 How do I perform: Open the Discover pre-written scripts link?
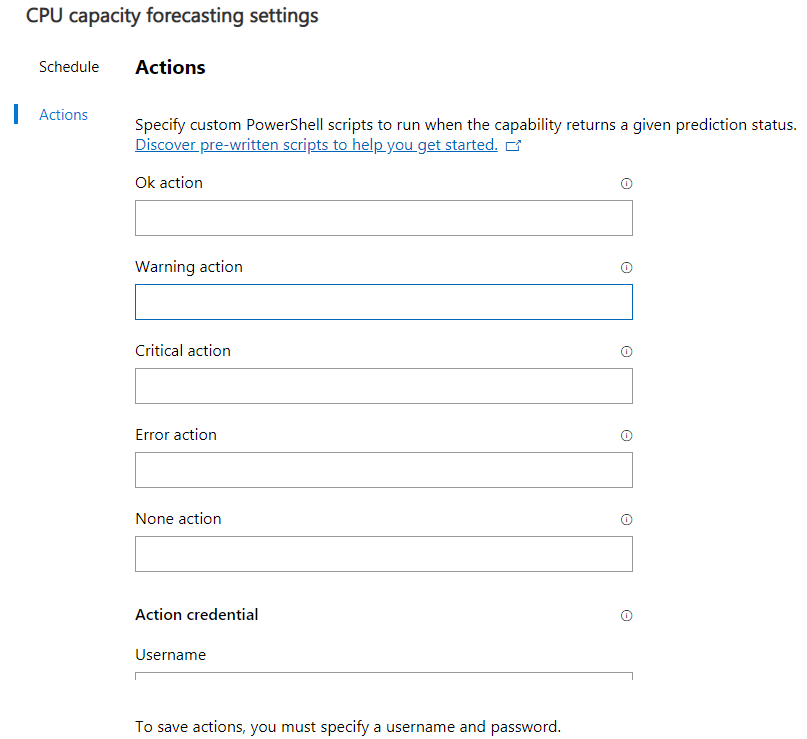[316, 145]
